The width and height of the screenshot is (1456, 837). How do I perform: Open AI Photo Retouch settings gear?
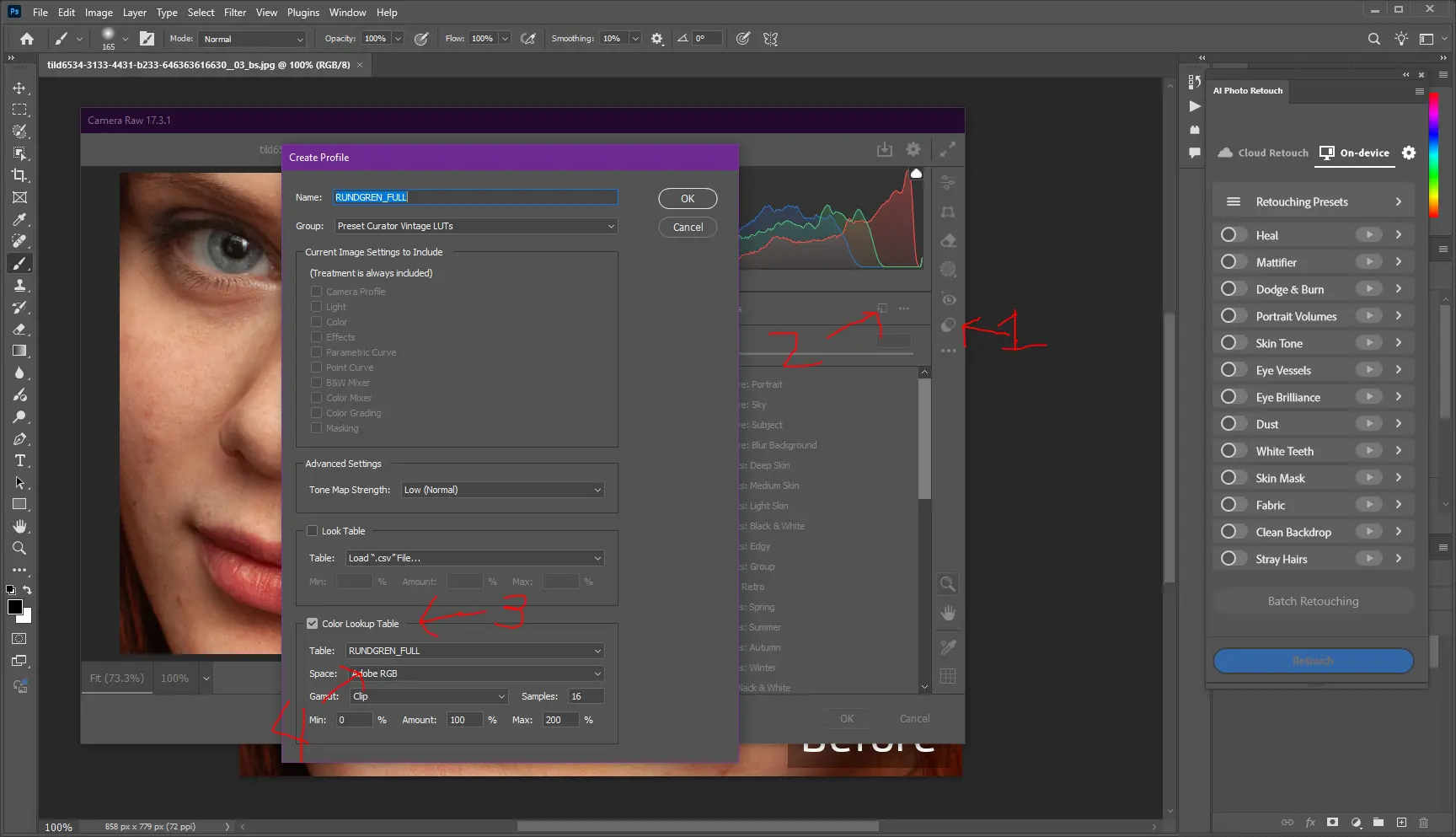click(1409, 153)
